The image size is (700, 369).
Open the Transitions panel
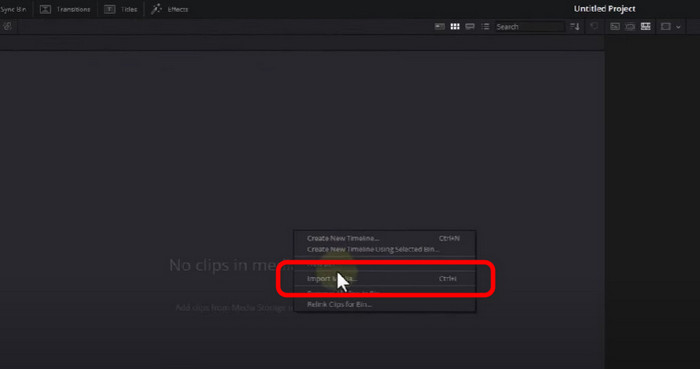point(65,9)
